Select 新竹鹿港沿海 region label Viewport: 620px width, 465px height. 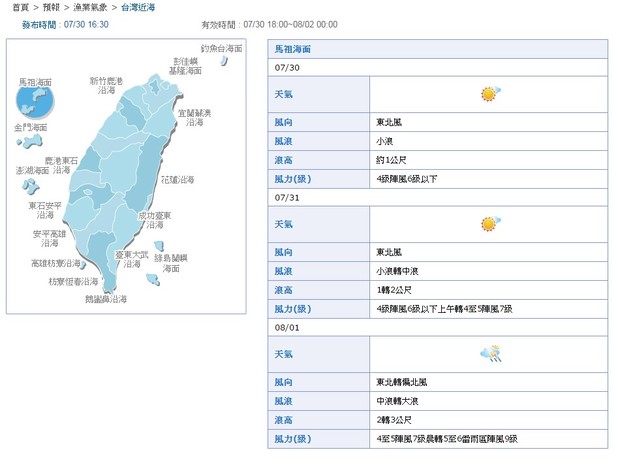106,85
